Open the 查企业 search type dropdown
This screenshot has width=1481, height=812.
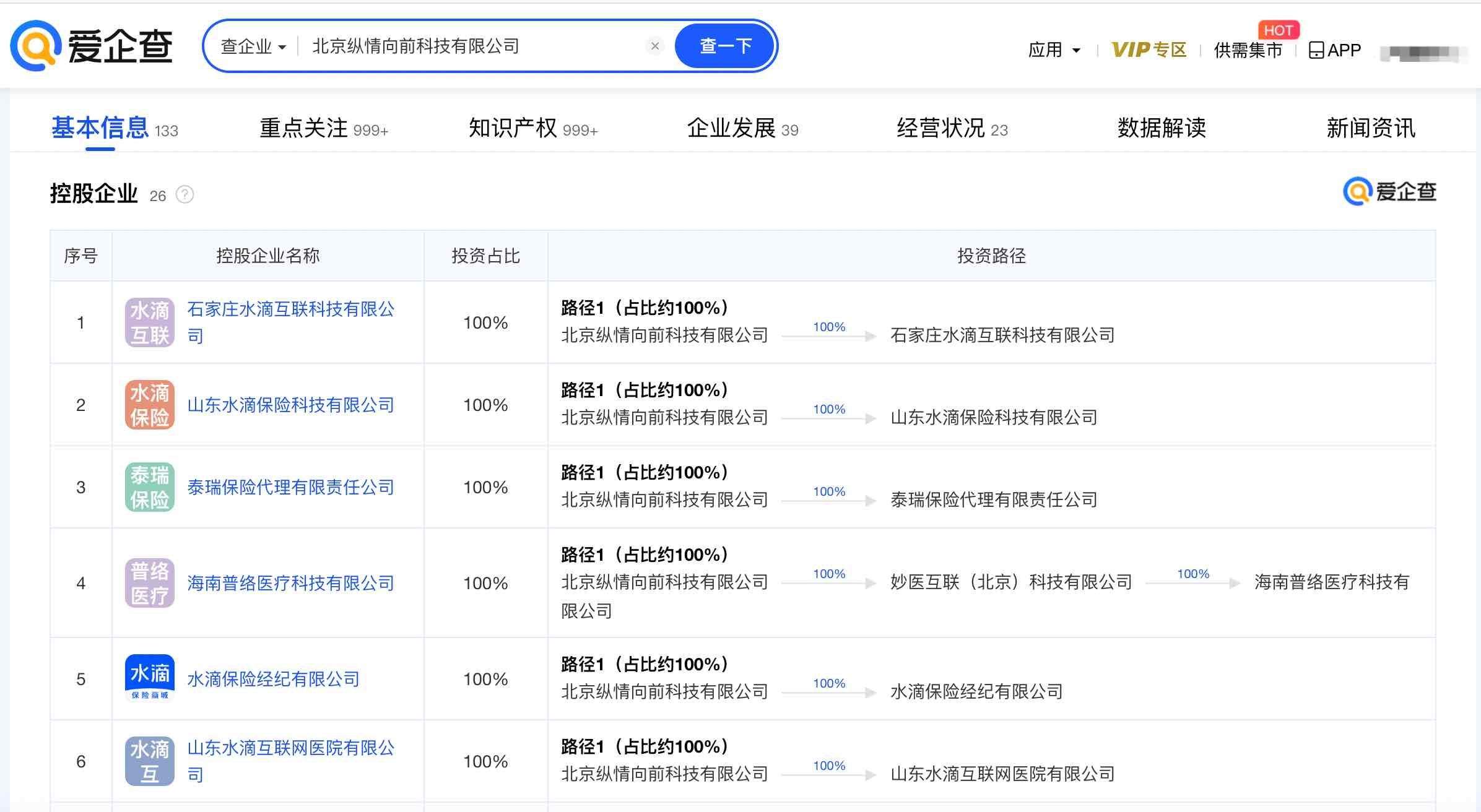253,46
